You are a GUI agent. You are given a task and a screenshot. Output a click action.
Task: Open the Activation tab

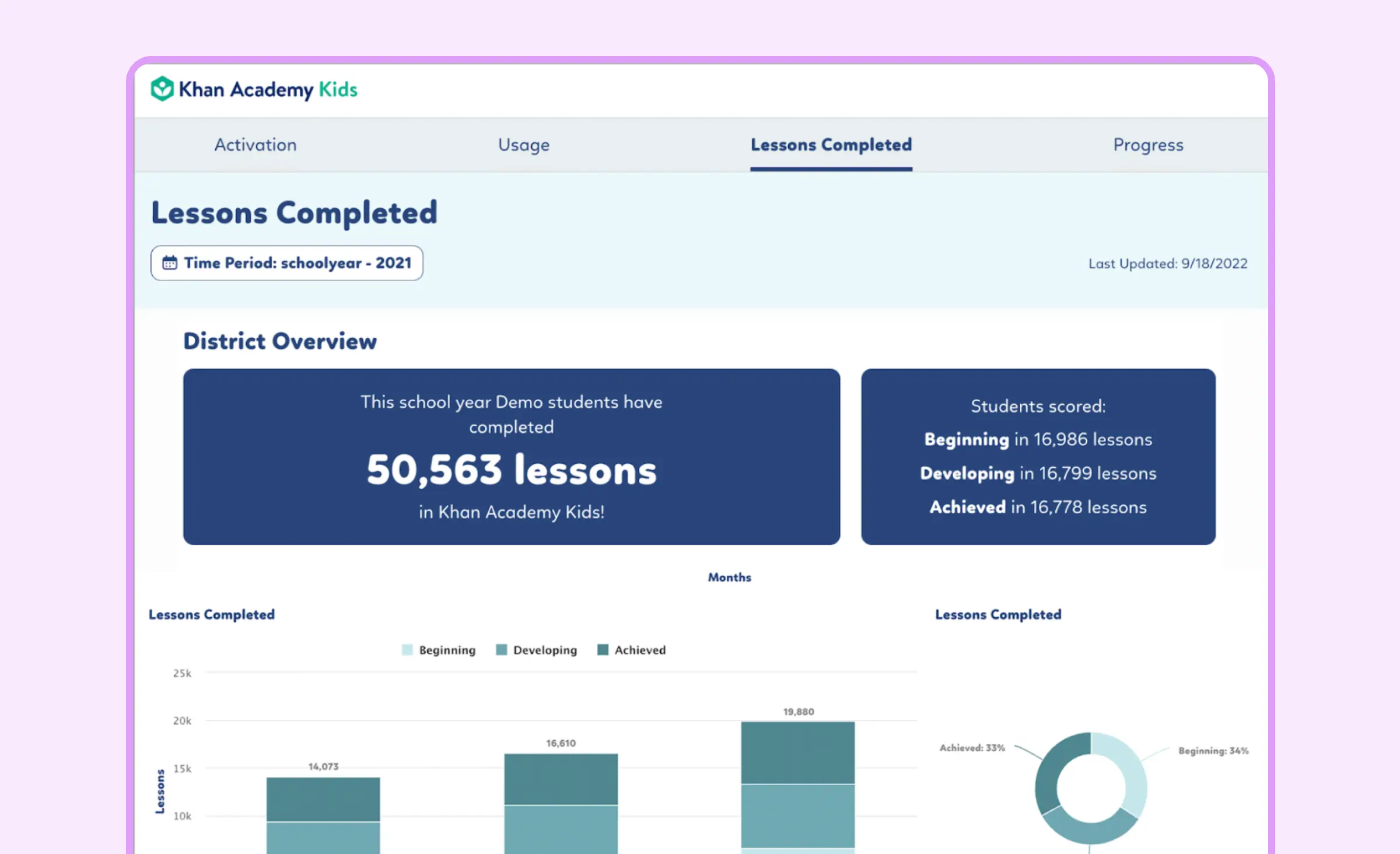coord(256,145)
